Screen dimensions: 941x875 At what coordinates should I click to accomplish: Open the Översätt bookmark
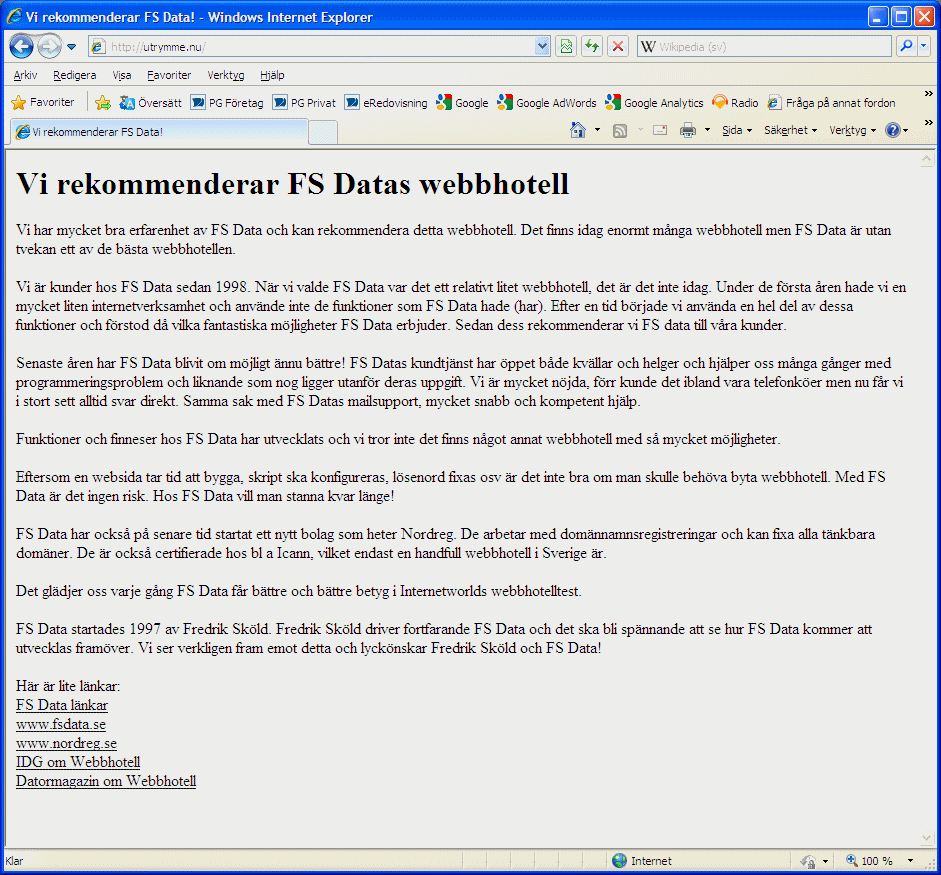[x=151, y=103]
